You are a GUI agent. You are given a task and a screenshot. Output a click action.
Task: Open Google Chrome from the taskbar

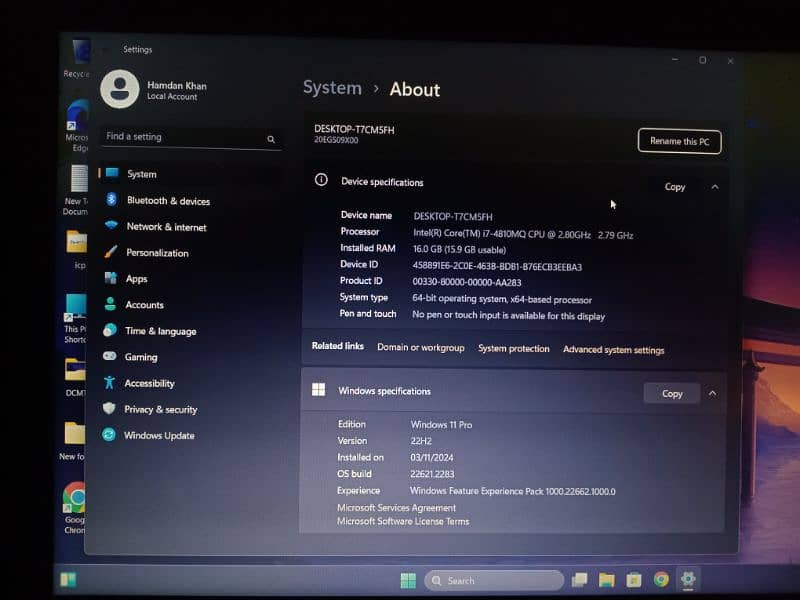tap(661, 579)
